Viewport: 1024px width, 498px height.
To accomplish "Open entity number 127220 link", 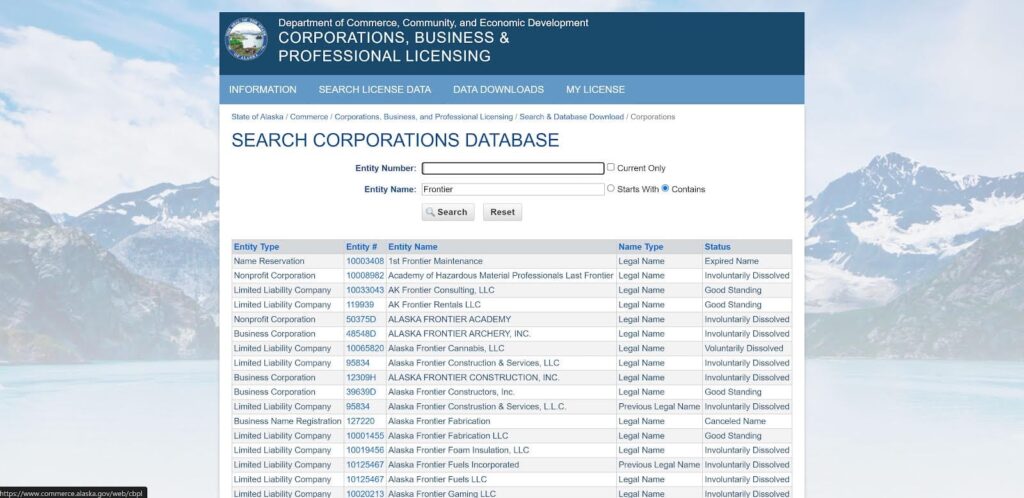I will 360,421.
